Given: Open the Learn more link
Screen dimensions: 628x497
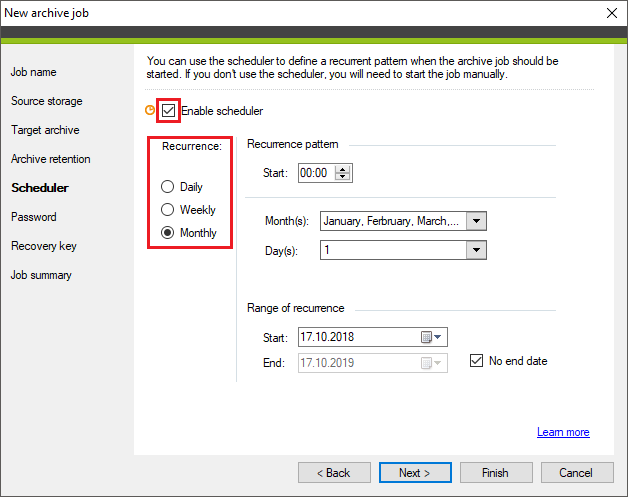Looking at the screenshot, I should (x=563, y=432).
